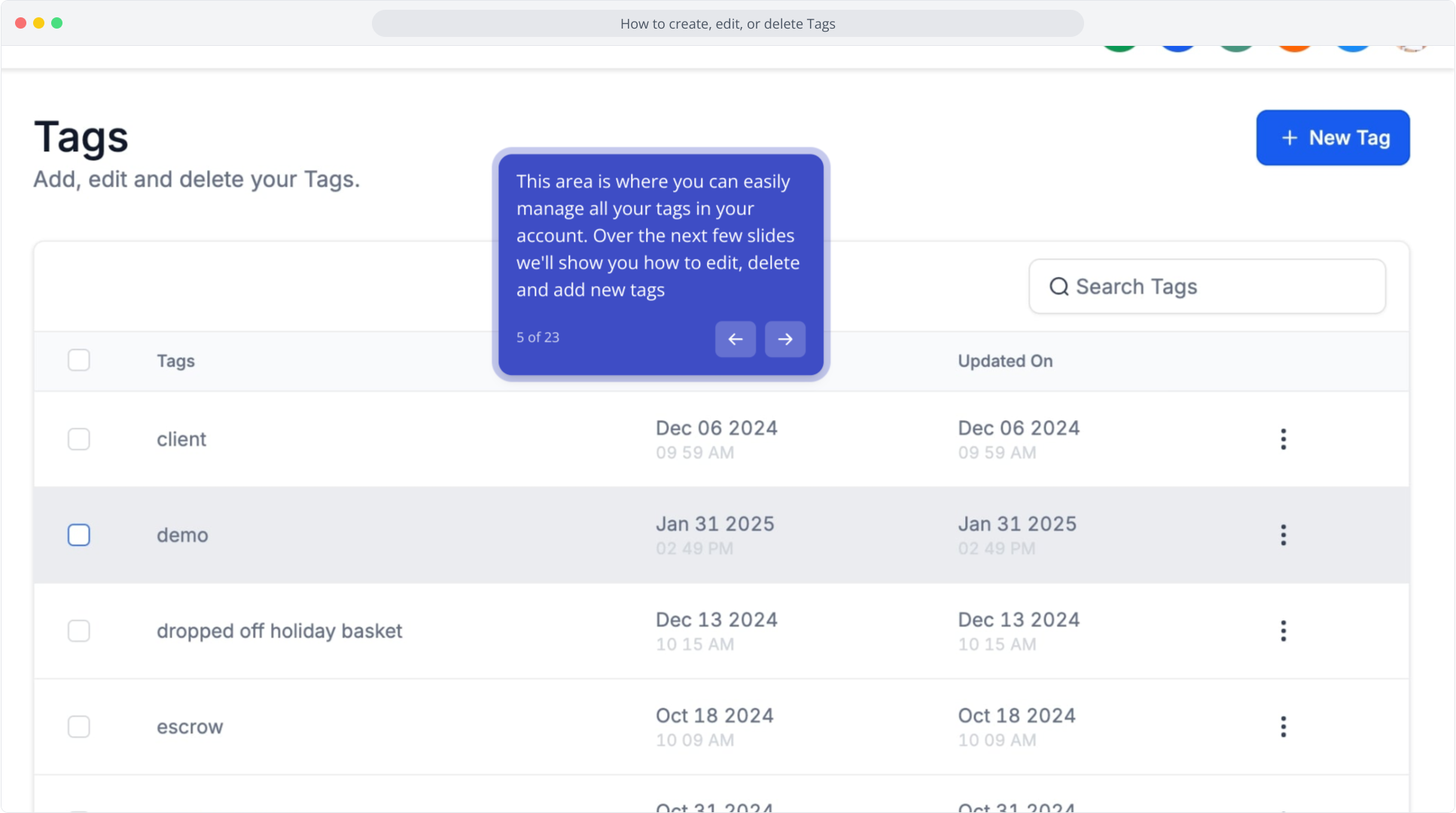The height and width of the screenshot is (813, 1456).
Task: Click the Tags page heading
Action: [x=81, y=138]
